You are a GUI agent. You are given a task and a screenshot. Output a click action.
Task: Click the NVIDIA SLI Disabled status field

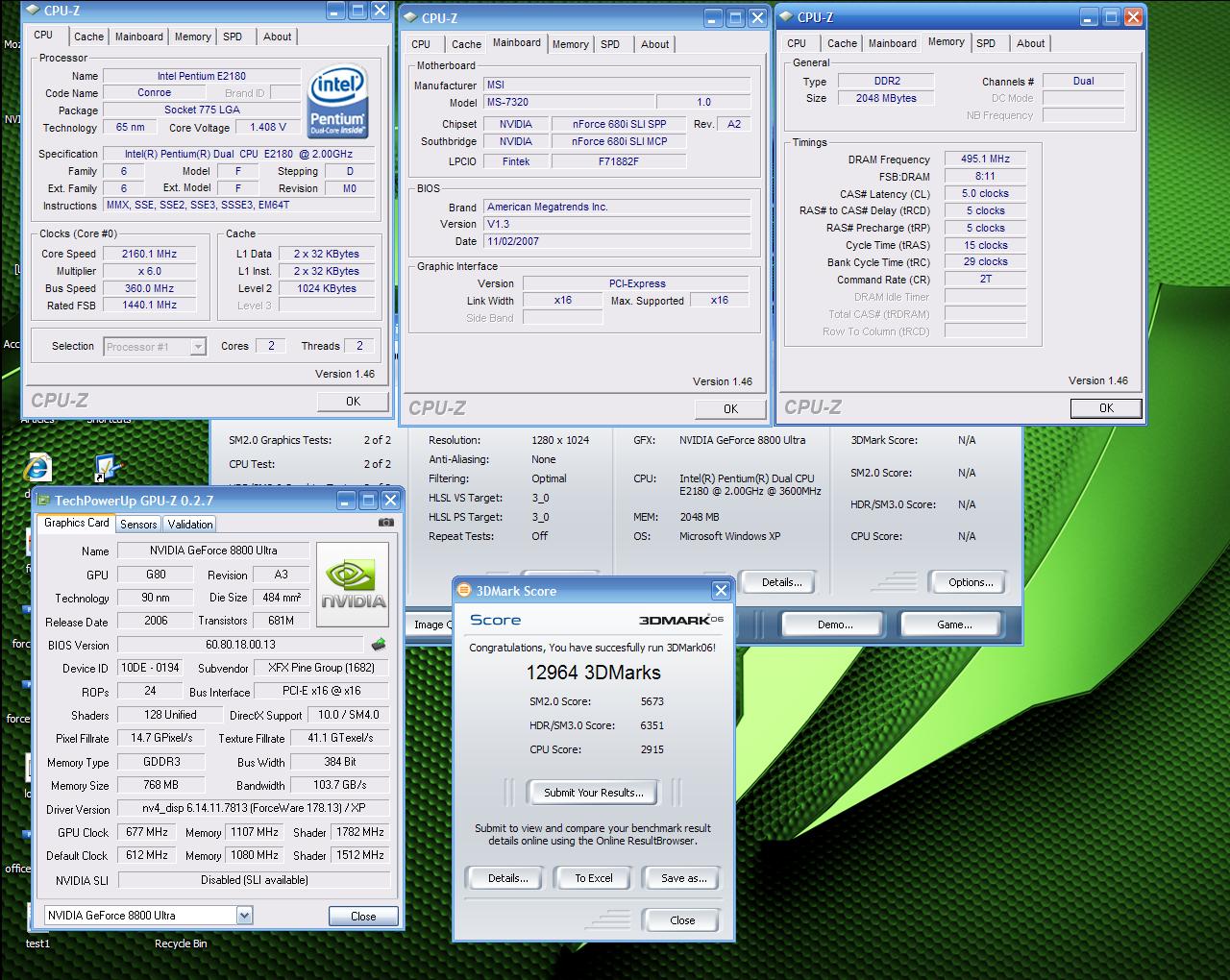coord(254,880)
